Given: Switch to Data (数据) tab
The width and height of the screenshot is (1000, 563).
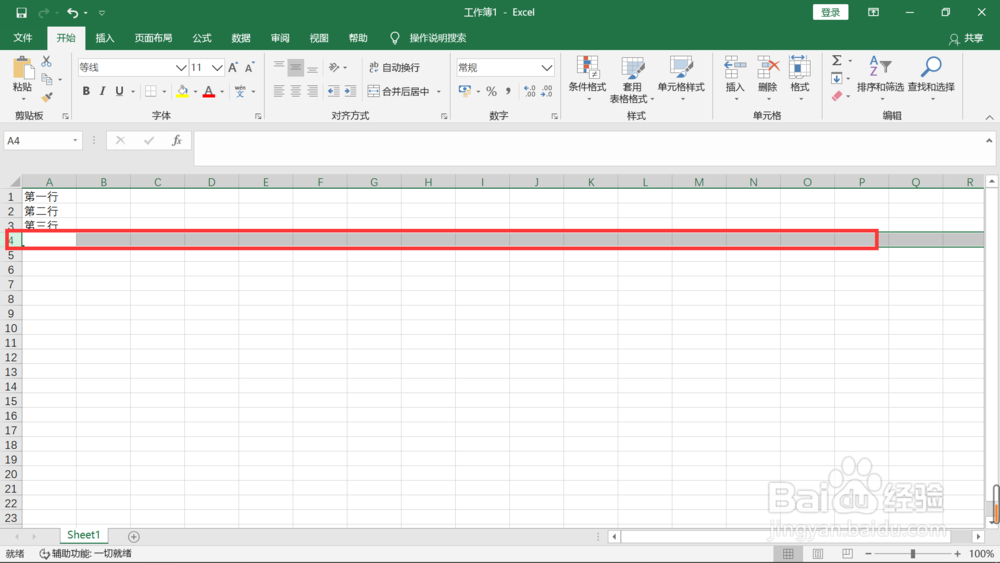Looking at the screenshot, I should coord(240,38).
